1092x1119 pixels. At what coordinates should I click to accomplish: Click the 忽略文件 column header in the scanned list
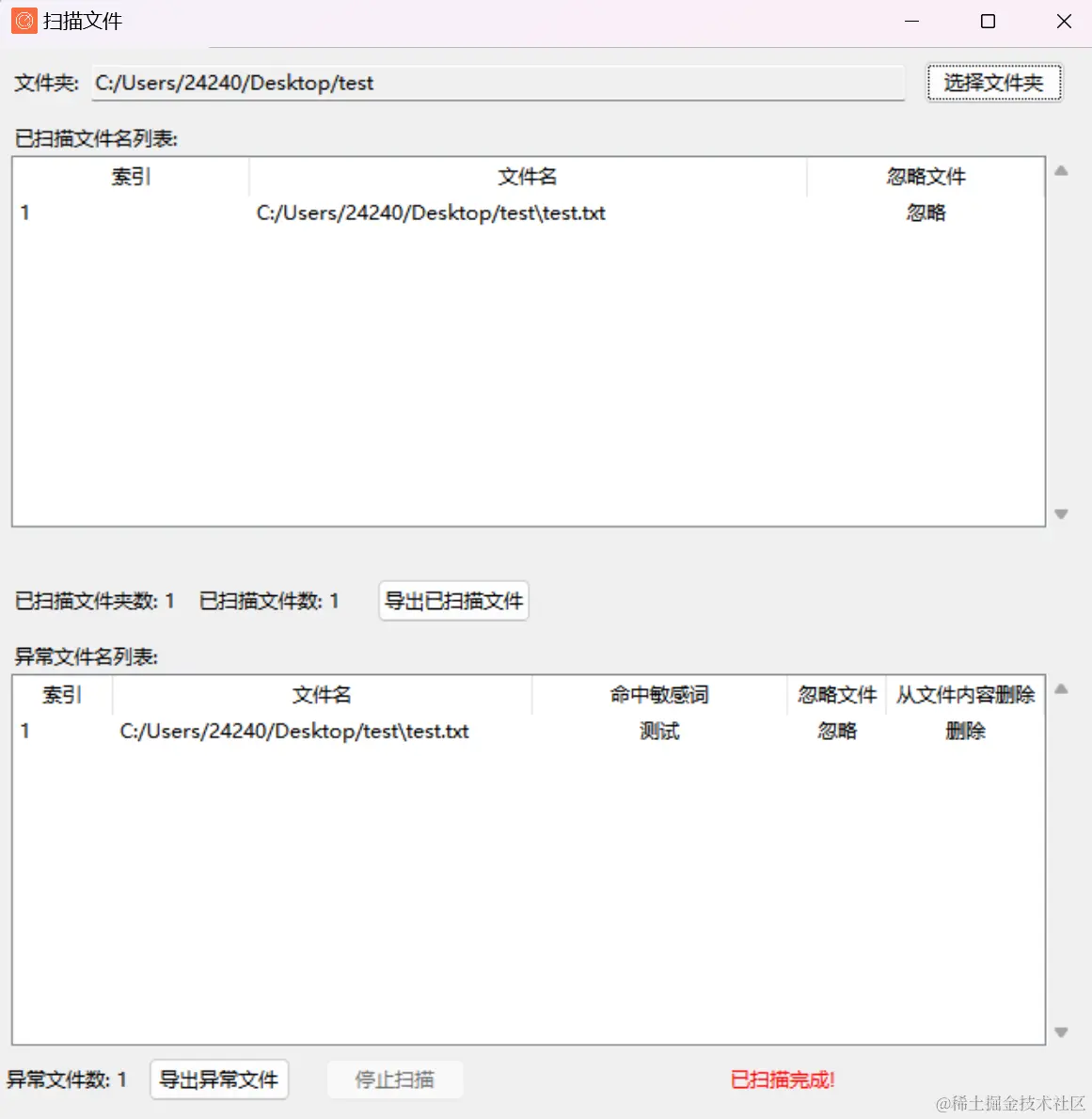coord(926,176)
